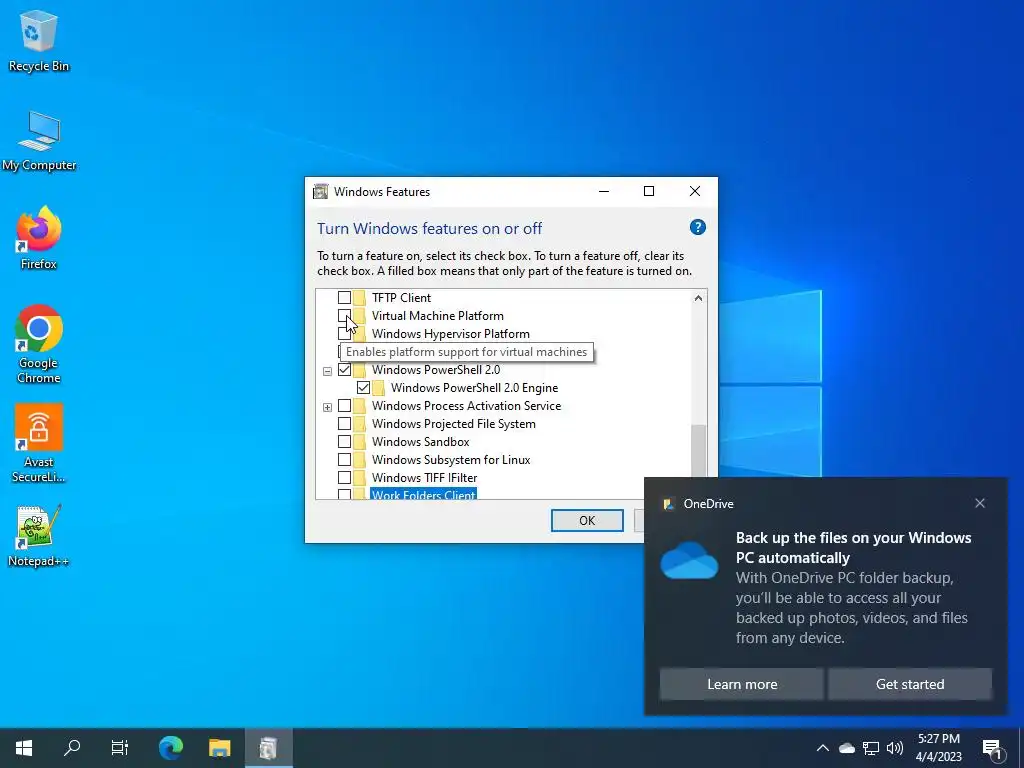Click the Windows PowerShell 2.0 folder icon
The width and height of the screenshot is (1024, 768).
(360, 370)
